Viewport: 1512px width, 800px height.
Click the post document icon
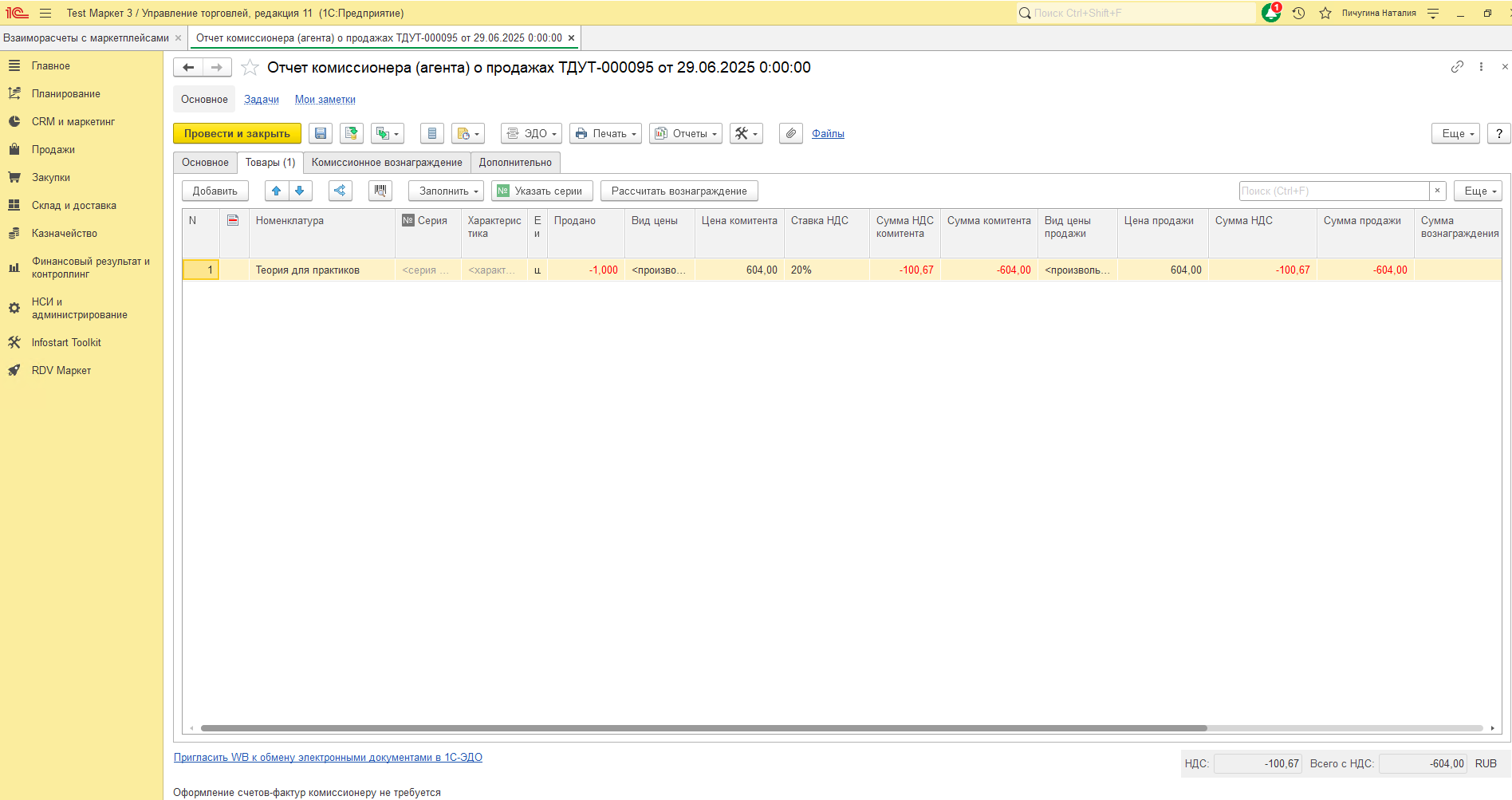[351, 134]
